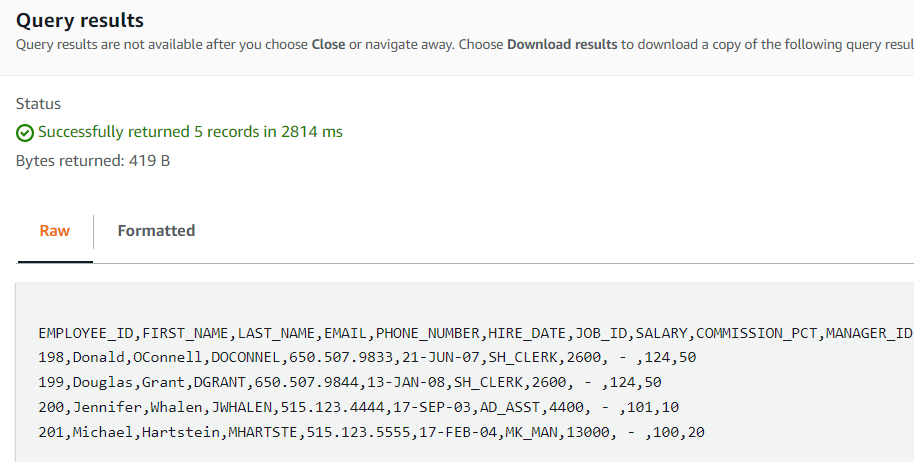Image resolution: width=914 pixels, height=462 pixels.
Task: Click the green success checkmark icon
Action: (25, 132)
